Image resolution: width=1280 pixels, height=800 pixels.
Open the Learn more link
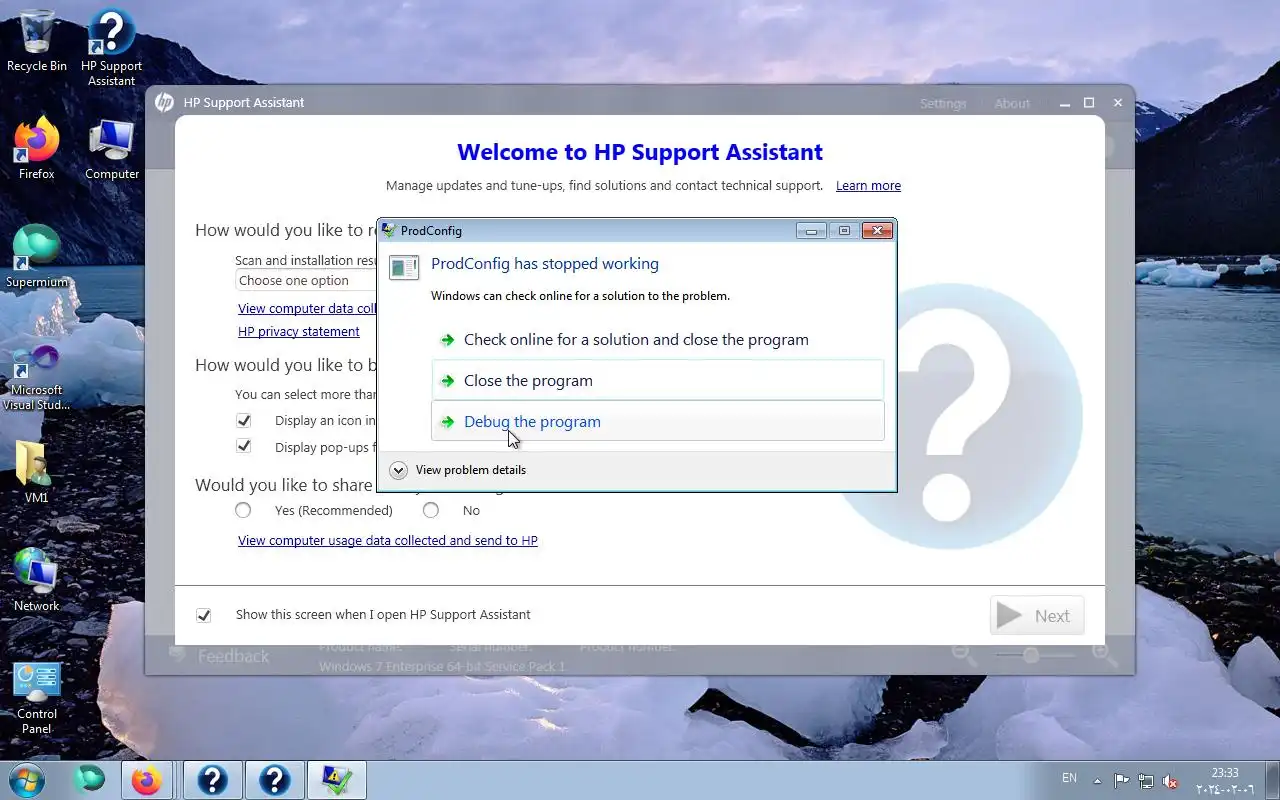click(868, 186)
